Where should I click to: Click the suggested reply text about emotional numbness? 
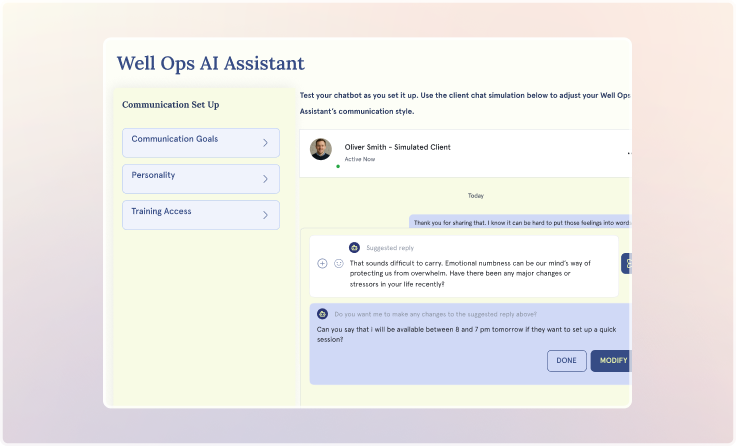[x=470, y=274]
